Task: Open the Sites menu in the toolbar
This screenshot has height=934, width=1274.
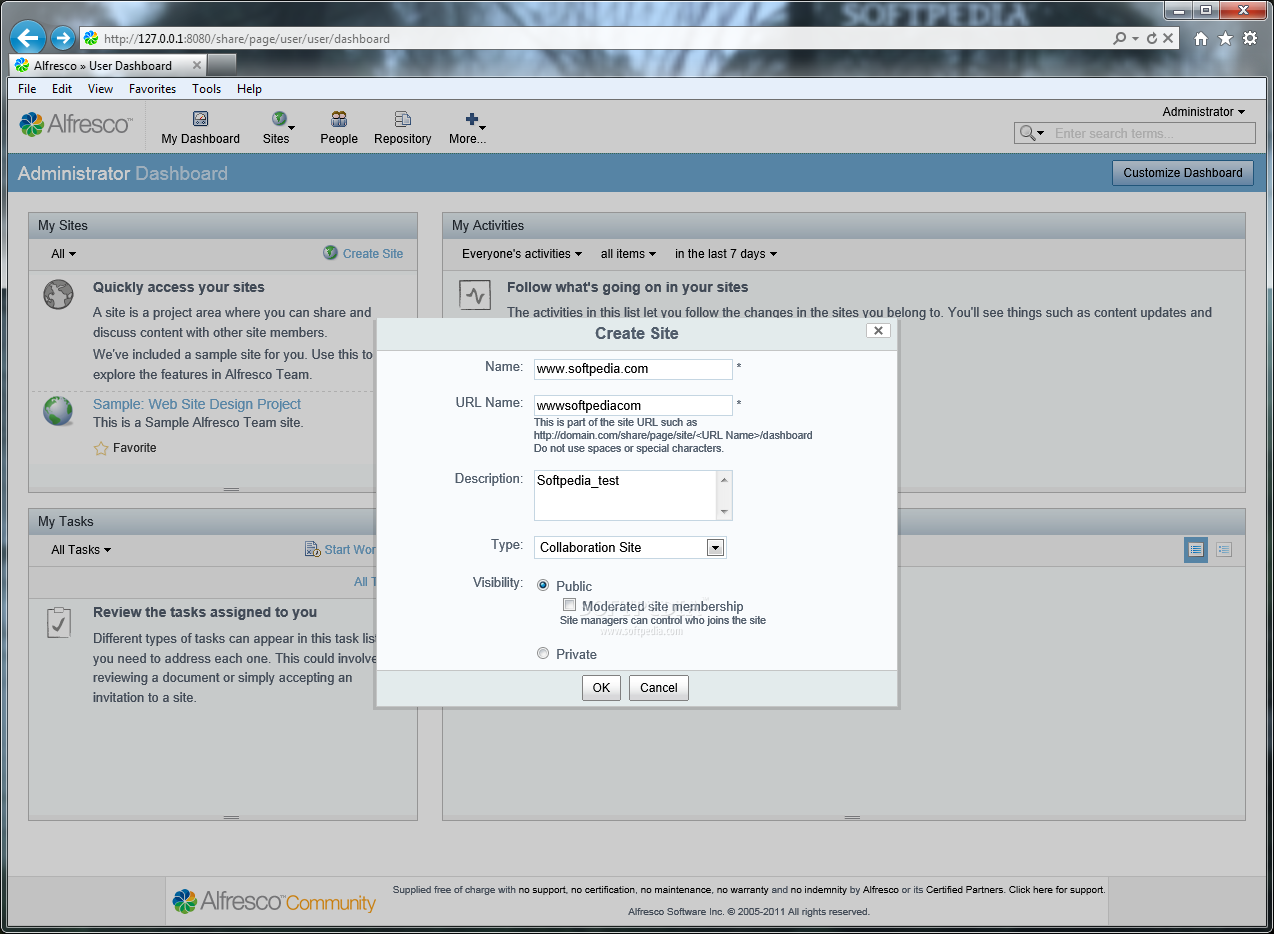Action: [x=277, y=128]
